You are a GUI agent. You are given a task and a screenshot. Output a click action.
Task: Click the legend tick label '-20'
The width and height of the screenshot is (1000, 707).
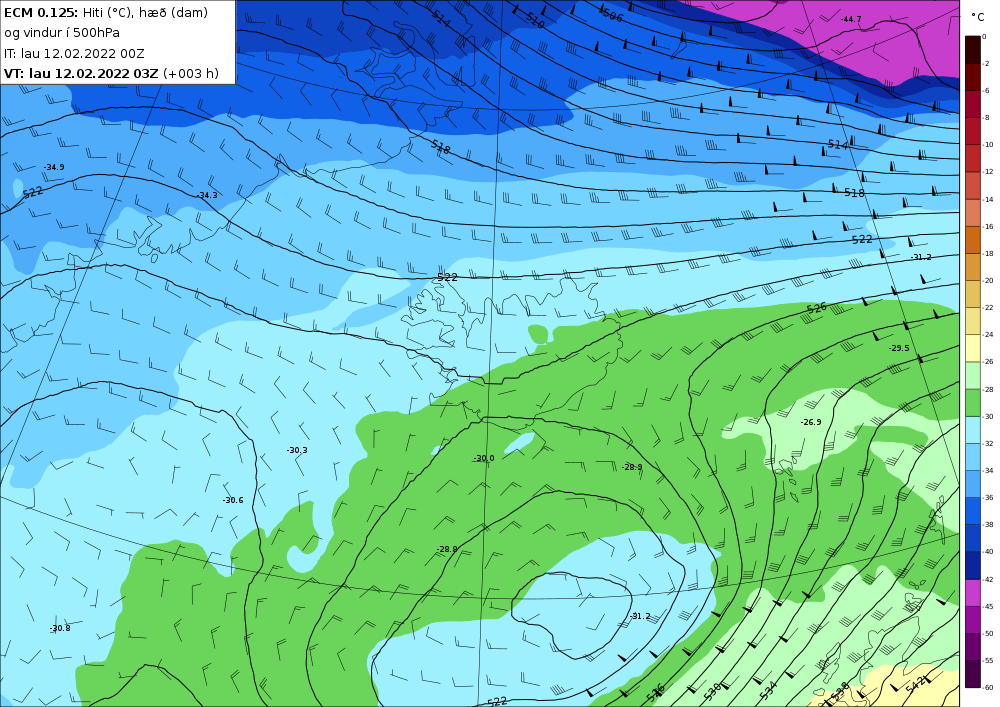pyautogui.click(x=988, y=281)
